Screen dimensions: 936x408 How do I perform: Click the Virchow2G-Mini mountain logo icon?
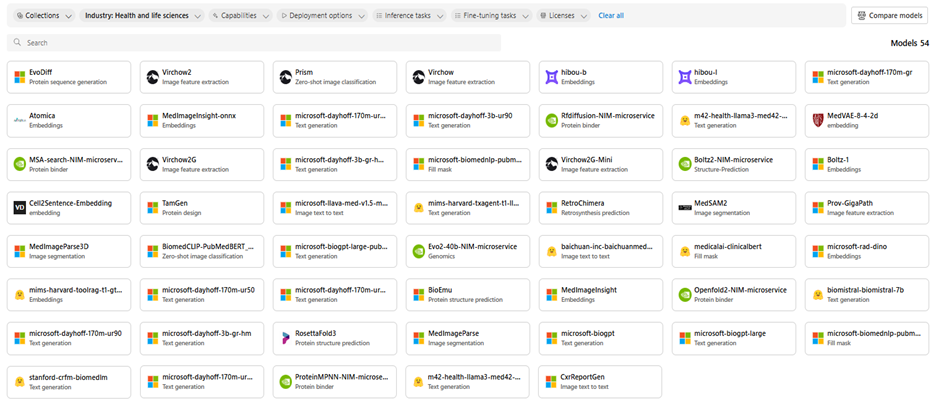point(552,164)
